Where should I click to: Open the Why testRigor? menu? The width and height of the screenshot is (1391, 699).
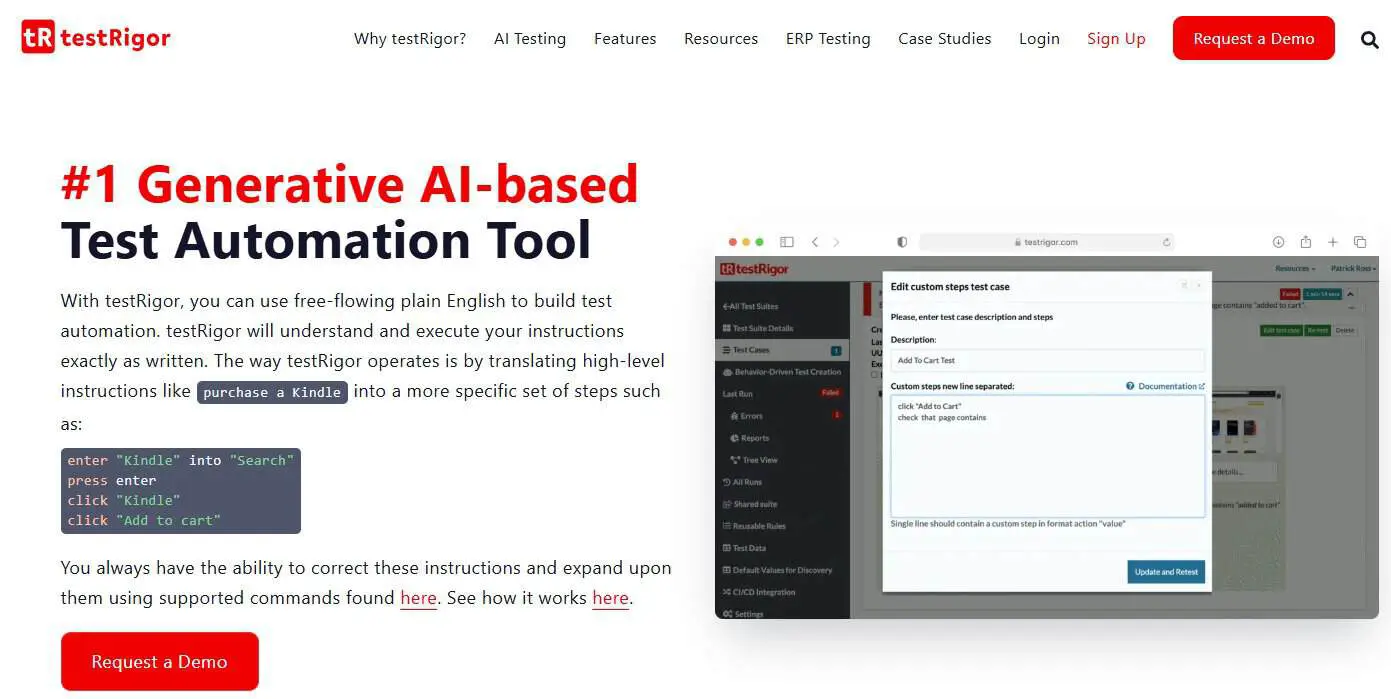[x=410, y=39]
